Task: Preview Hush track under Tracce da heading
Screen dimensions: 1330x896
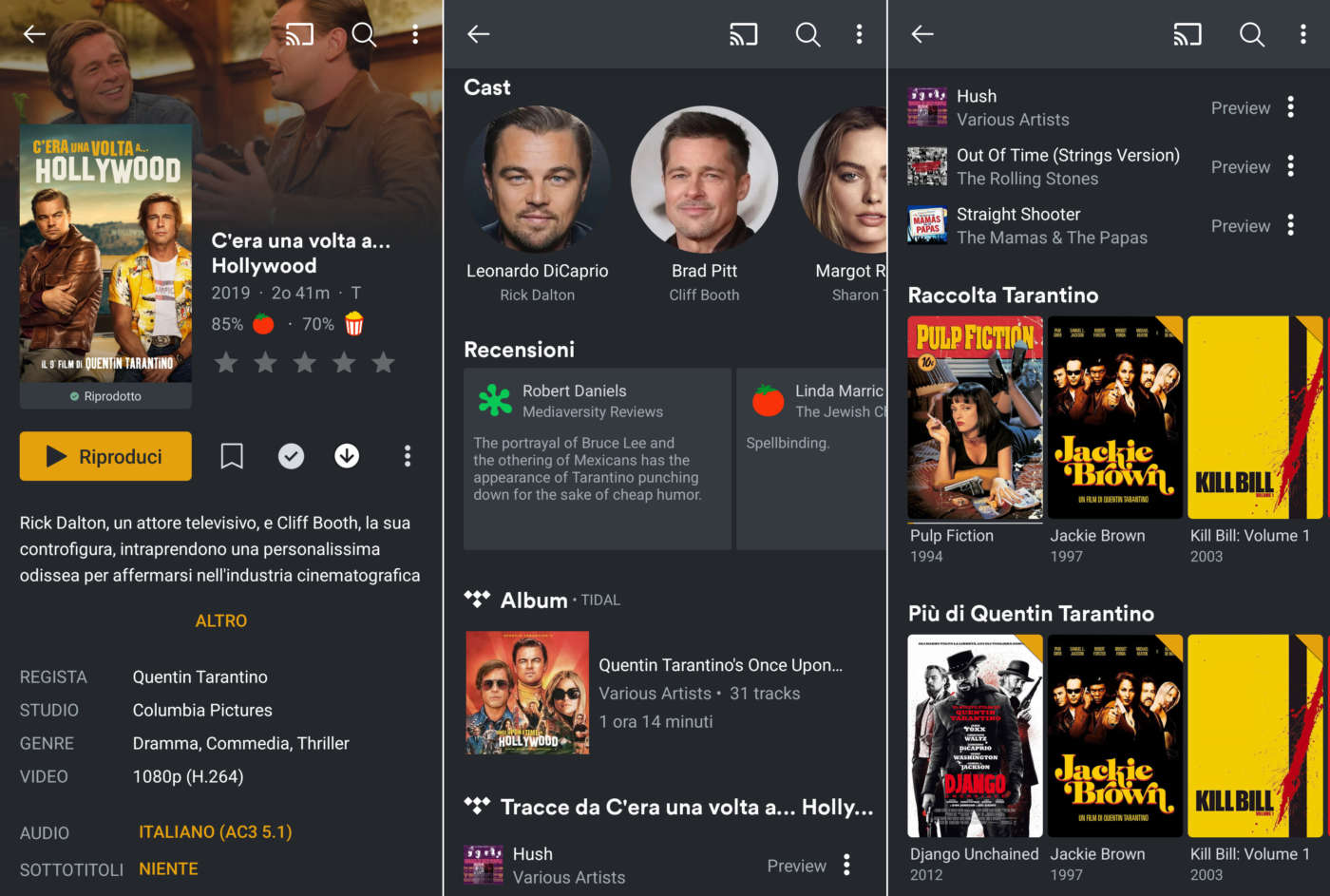Action: coord(796,866)
